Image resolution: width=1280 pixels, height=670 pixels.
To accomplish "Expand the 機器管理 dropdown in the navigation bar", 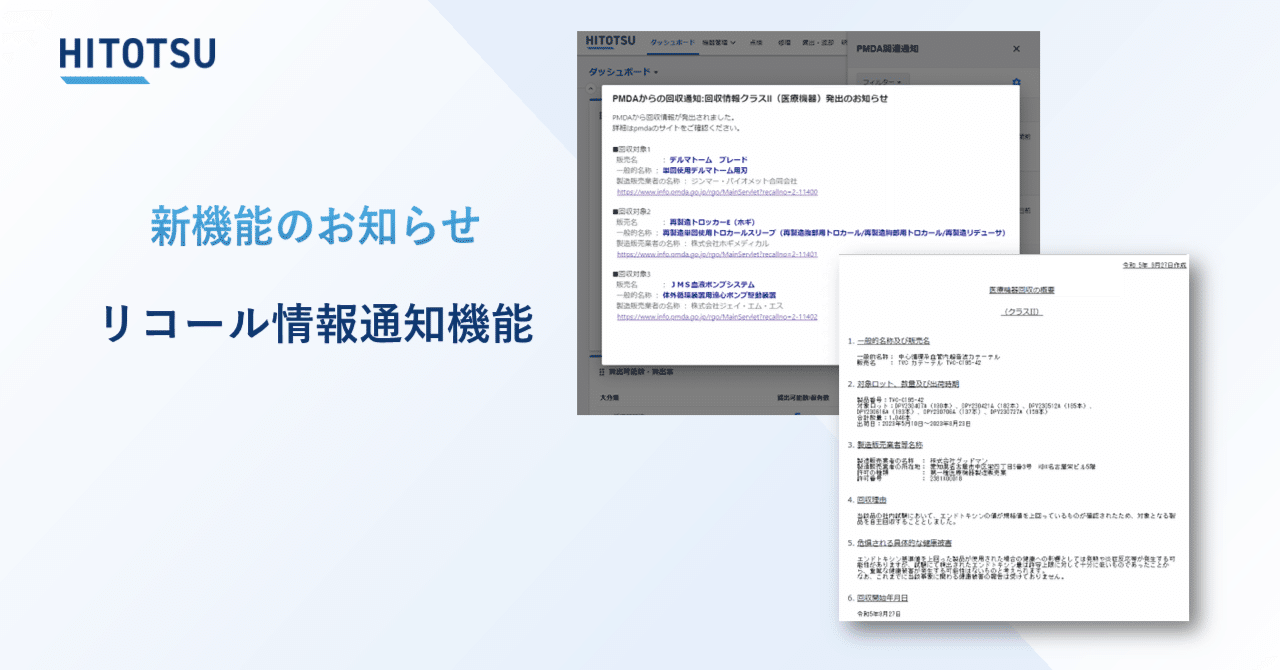I will point(719,44).
